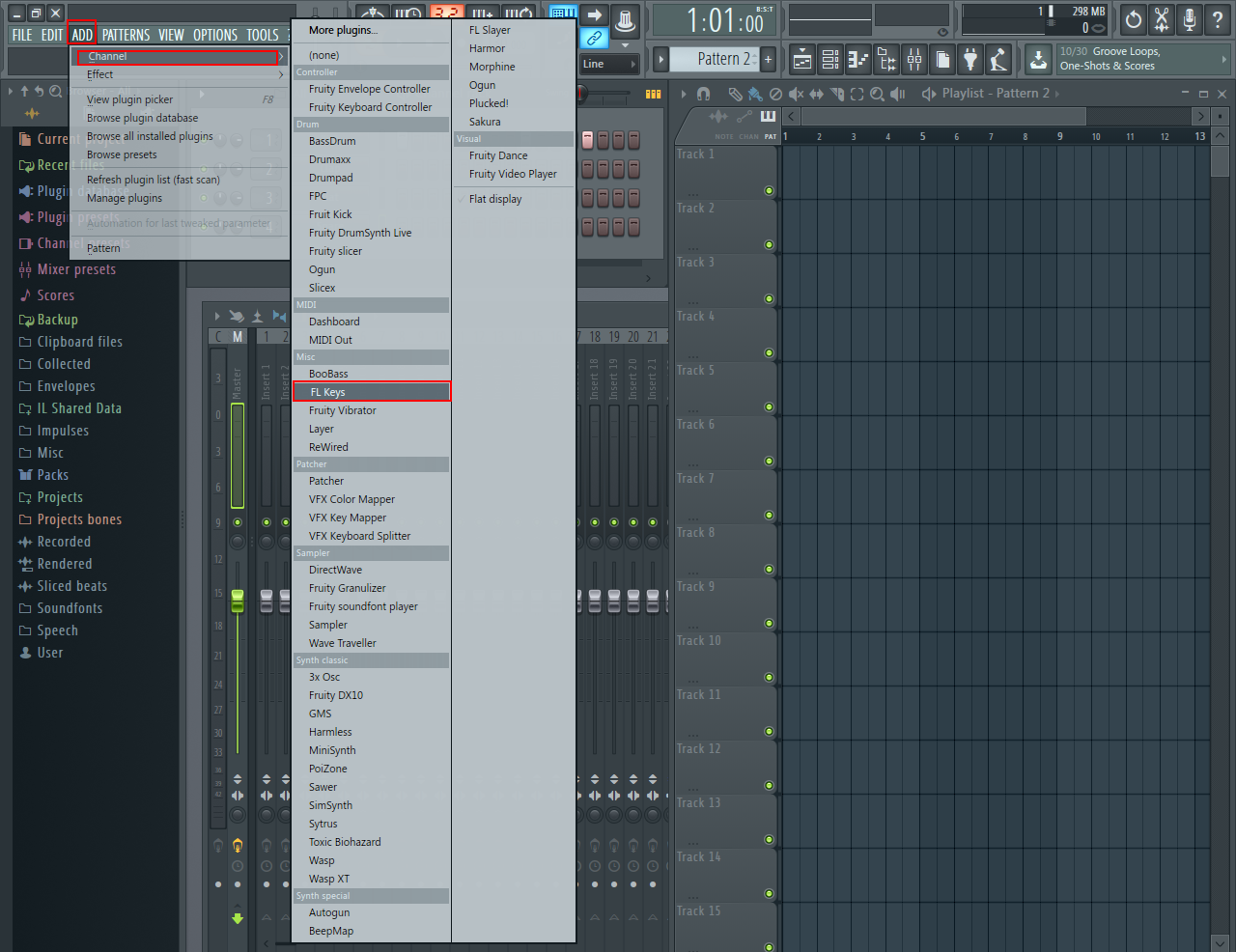Click Browse plugin database

pyautogui.click(x=142, y=118)
